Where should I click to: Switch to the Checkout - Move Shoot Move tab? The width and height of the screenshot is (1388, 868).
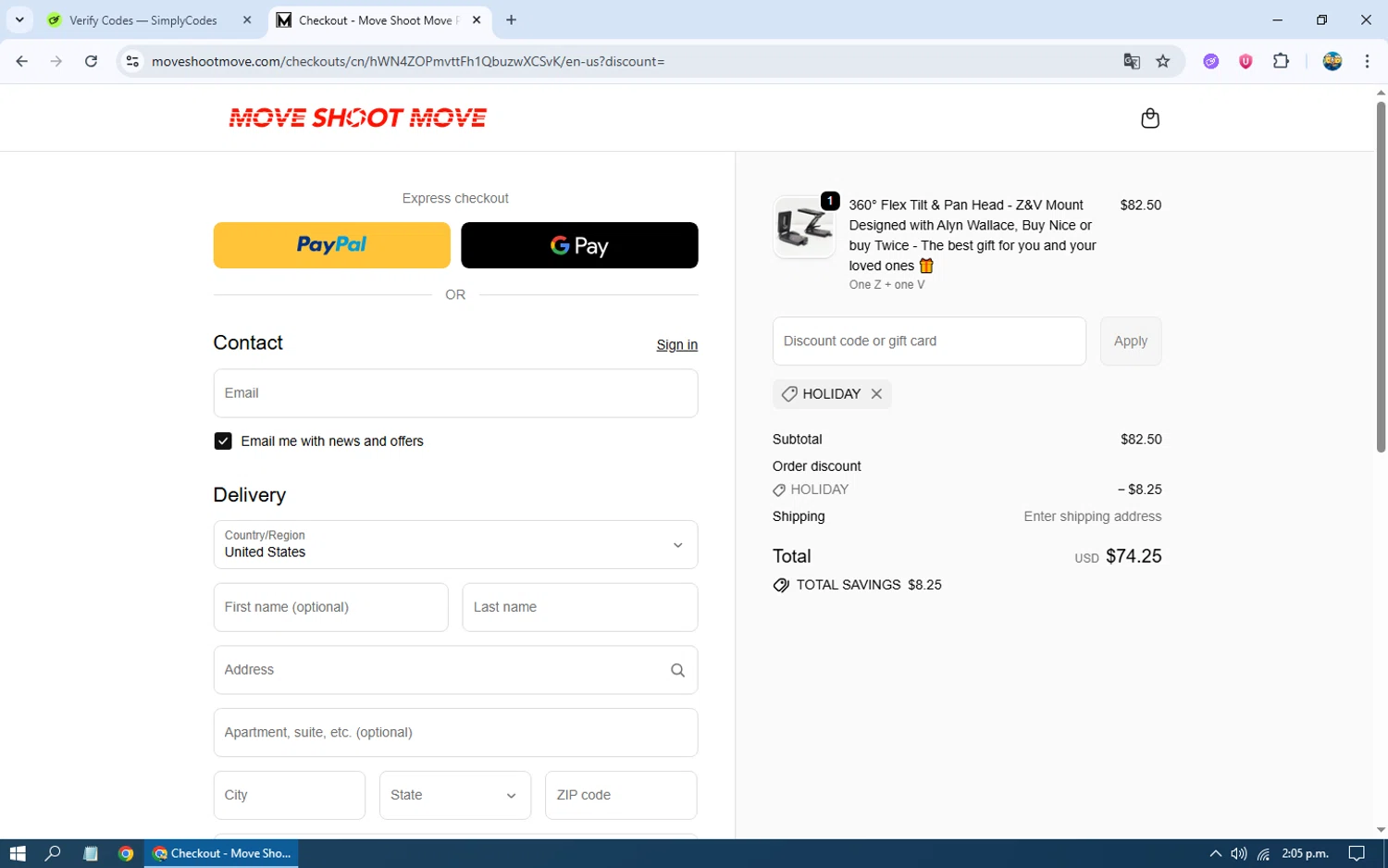tap(380, 19)
